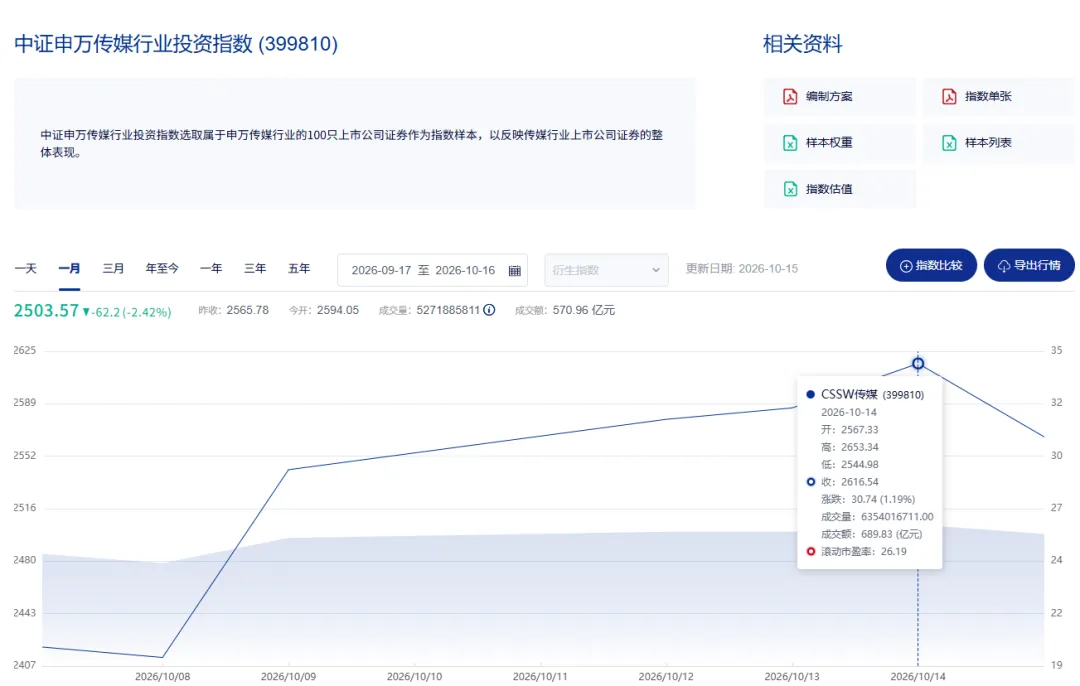Click the date range field 2026-09-17 至 2026-10-16
This screenshot has width=1080, height=686.
pyautogui.click(x=433, y=270)
